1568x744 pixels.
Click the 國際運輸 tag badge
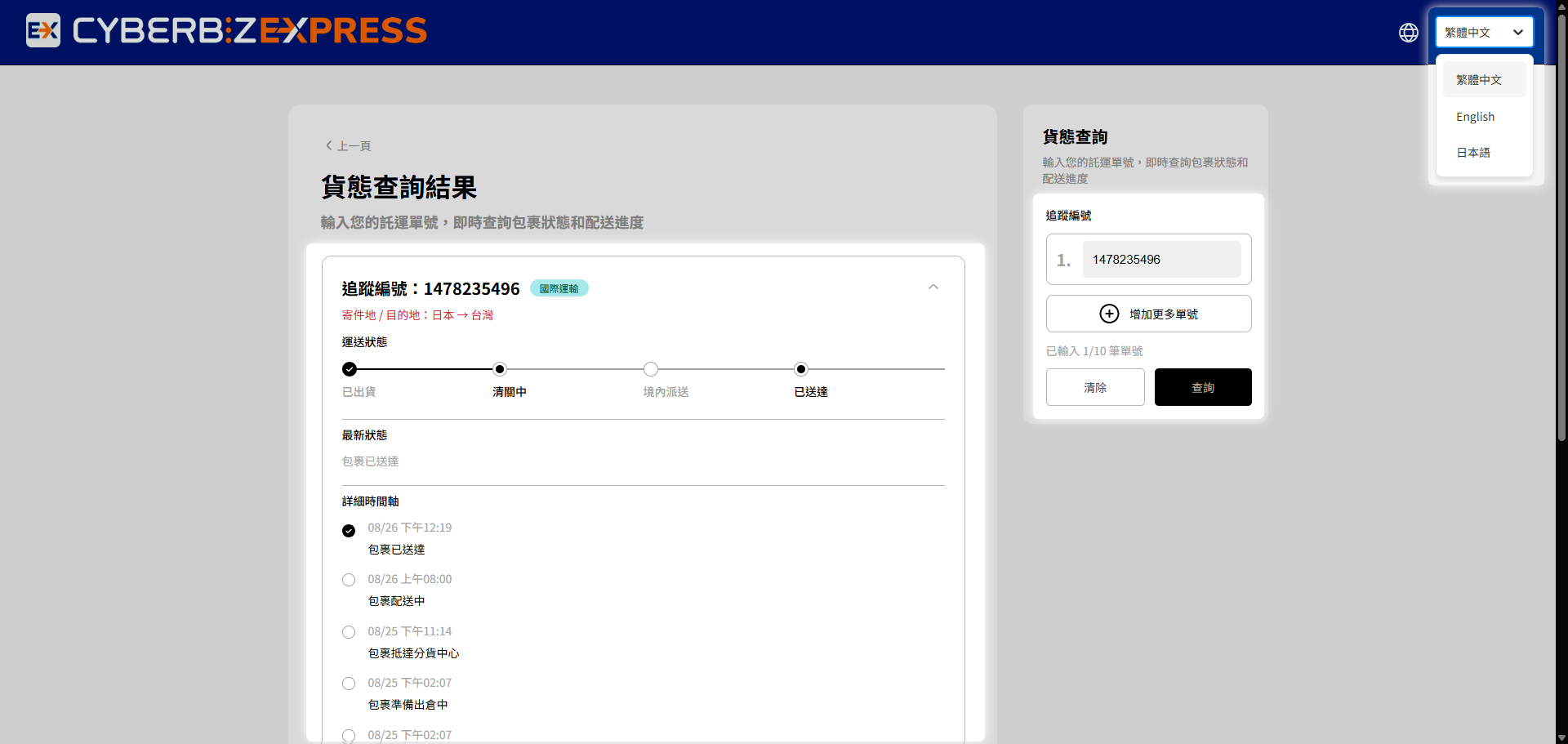click(559, 288)
